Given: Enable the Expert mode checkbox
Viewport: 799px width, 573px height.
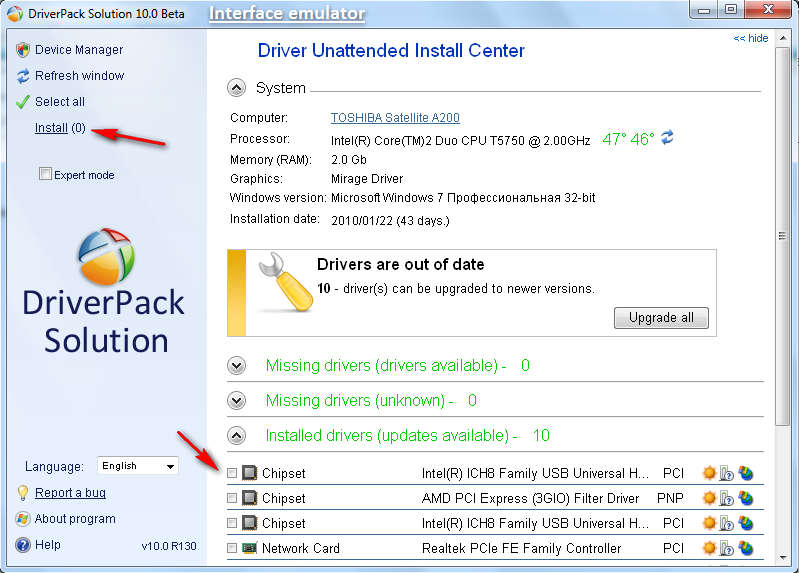Looking at the screenshot, I should 45,175.
